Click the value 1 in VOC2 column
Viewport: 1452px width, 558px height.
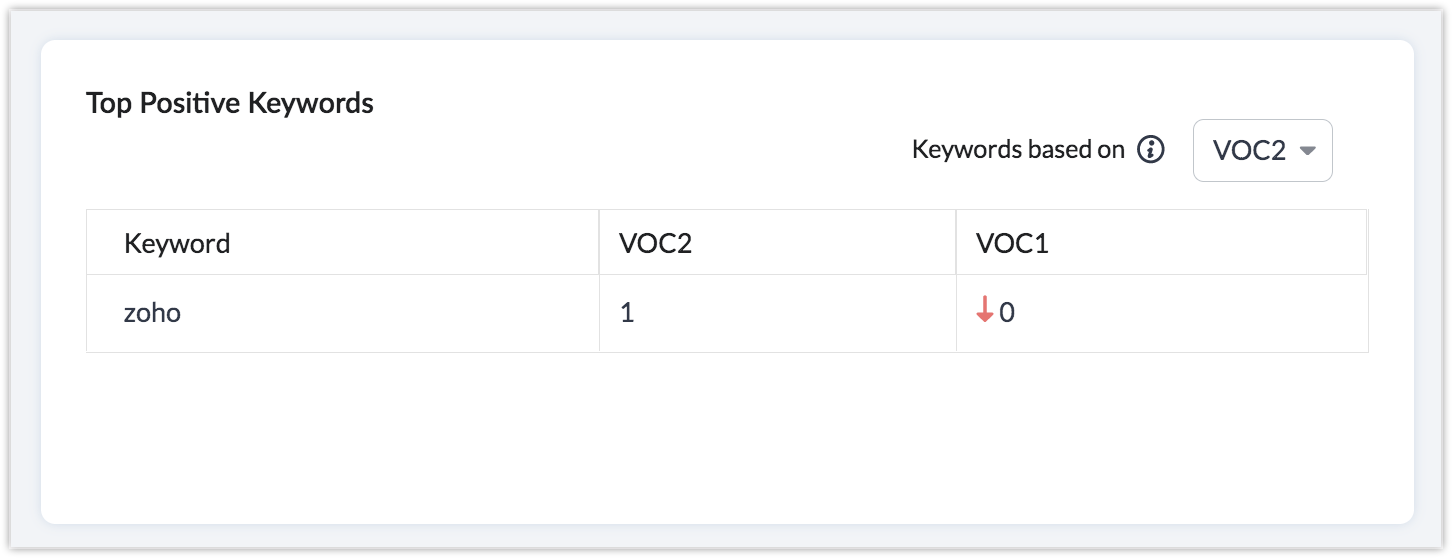(x=627, y=313)
